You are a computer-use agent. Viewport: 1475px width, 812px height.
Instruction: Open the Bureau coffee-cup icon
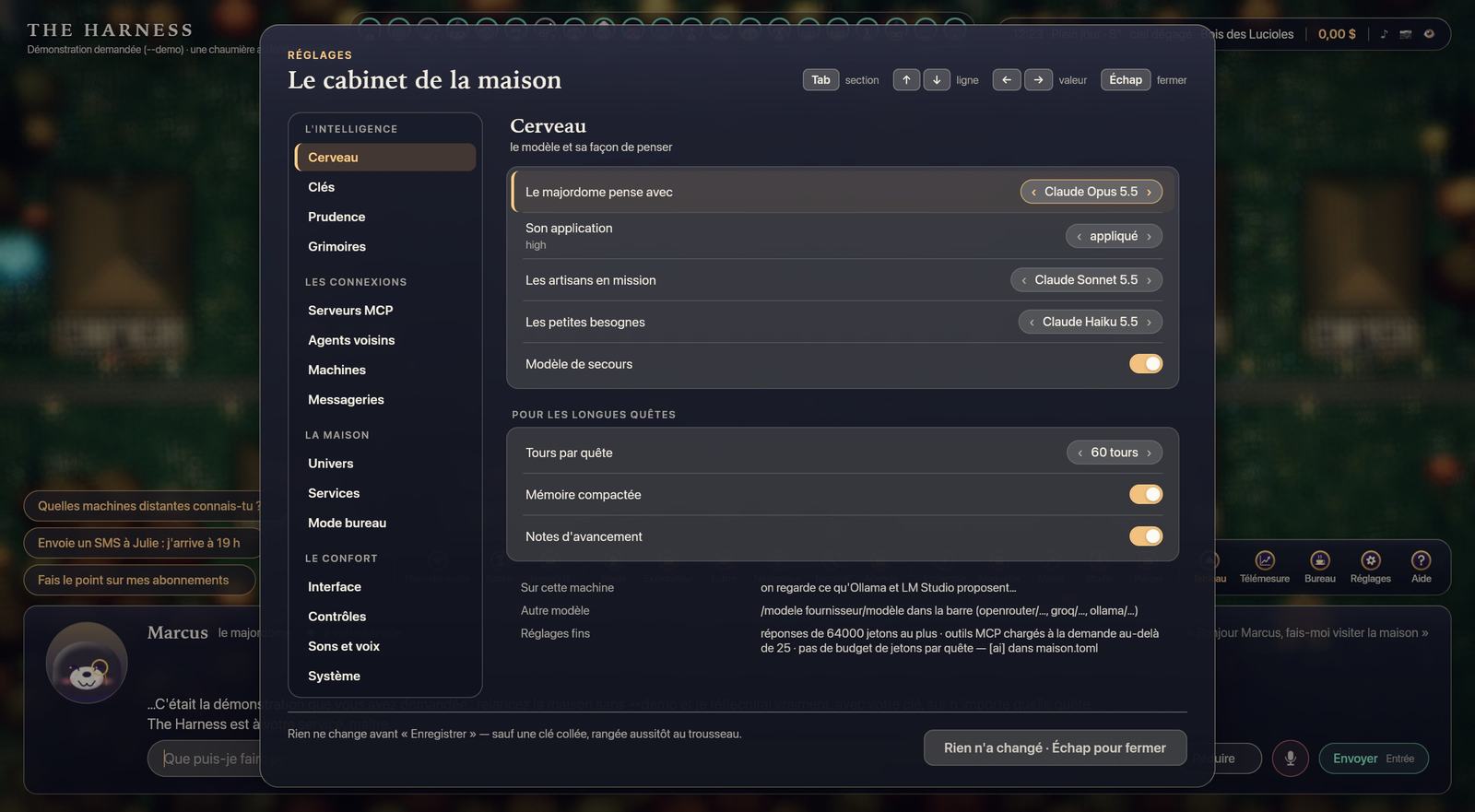(1320, 560)
